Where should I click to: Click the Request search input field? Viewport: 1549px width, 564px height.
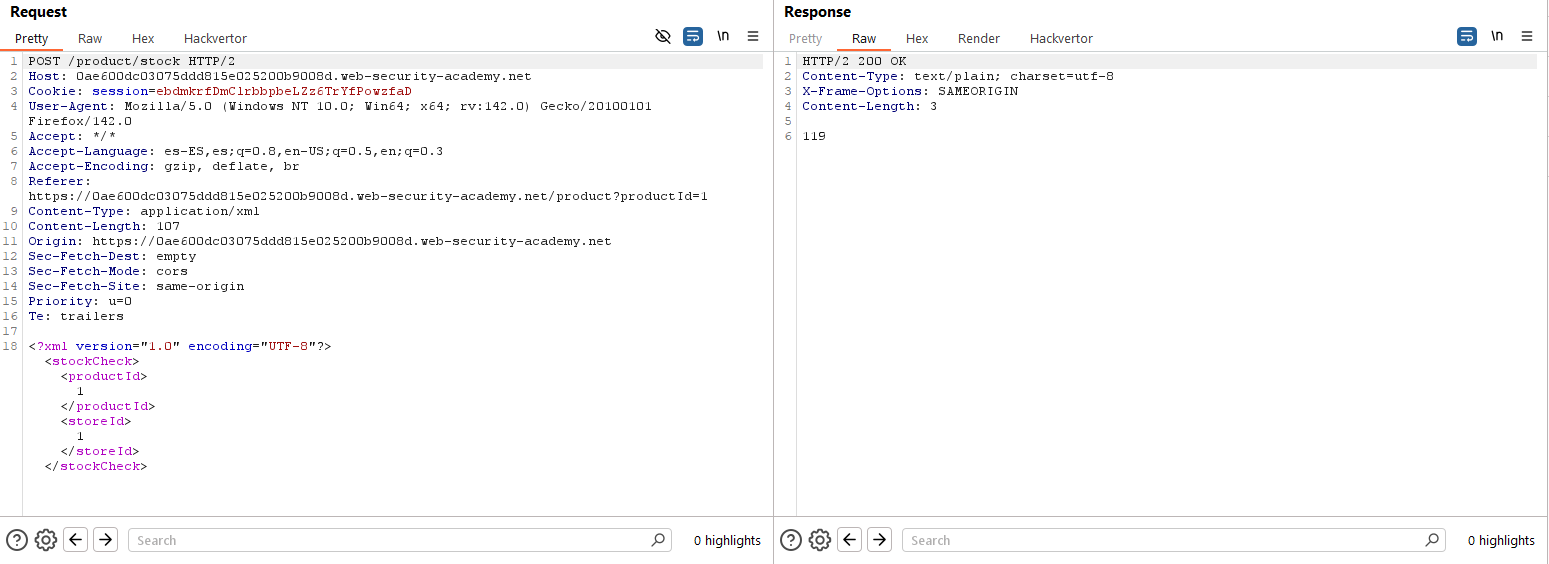pos(390,540)
